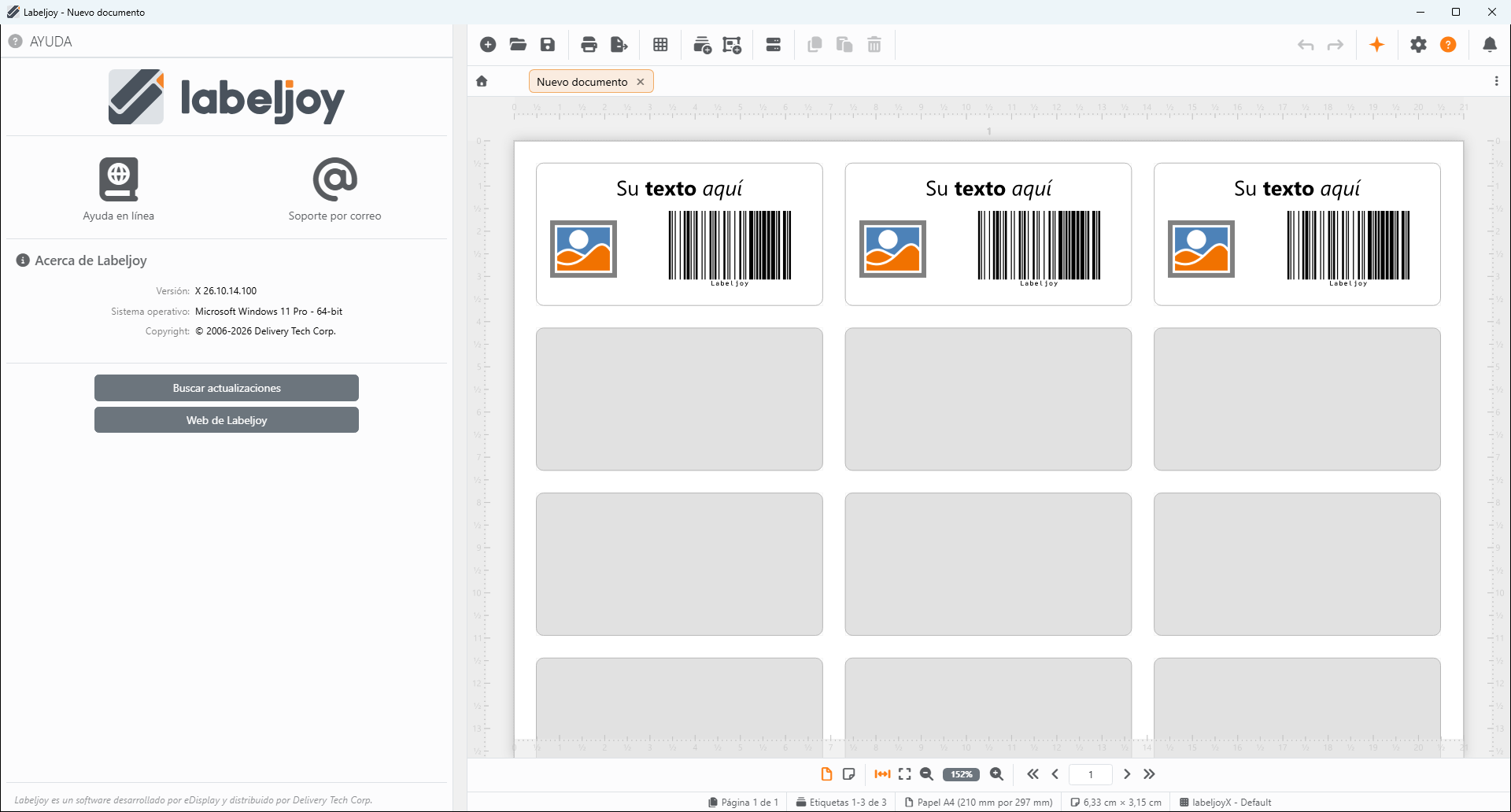Viewport: 1511px width, 812px height.
Task: Switch to the Nuevo documento tab
Action: [582, 82]
